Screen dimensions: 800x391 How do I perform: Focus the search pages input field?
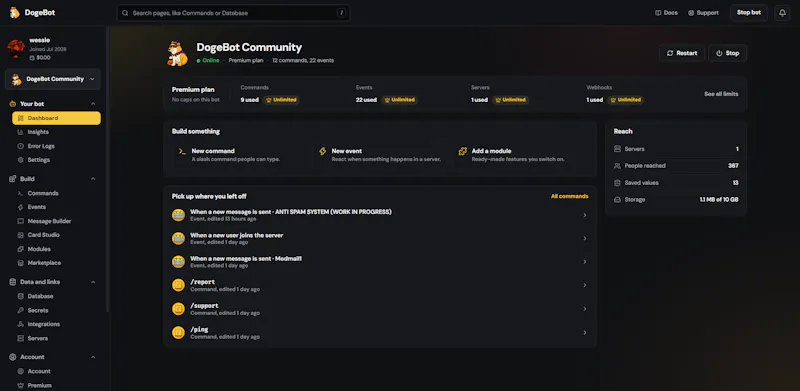[233, 13]
